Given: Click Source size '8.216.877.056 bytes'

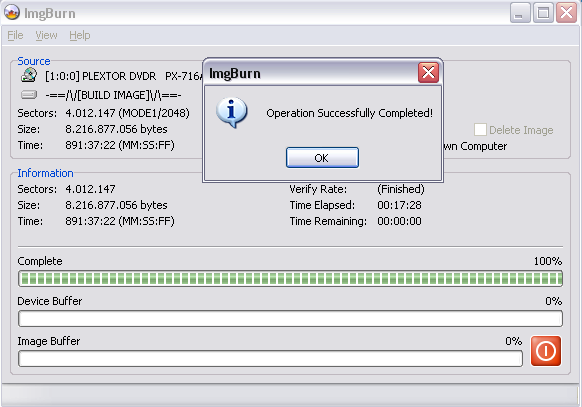Looking at the screenshot, I should pos(116,129).
